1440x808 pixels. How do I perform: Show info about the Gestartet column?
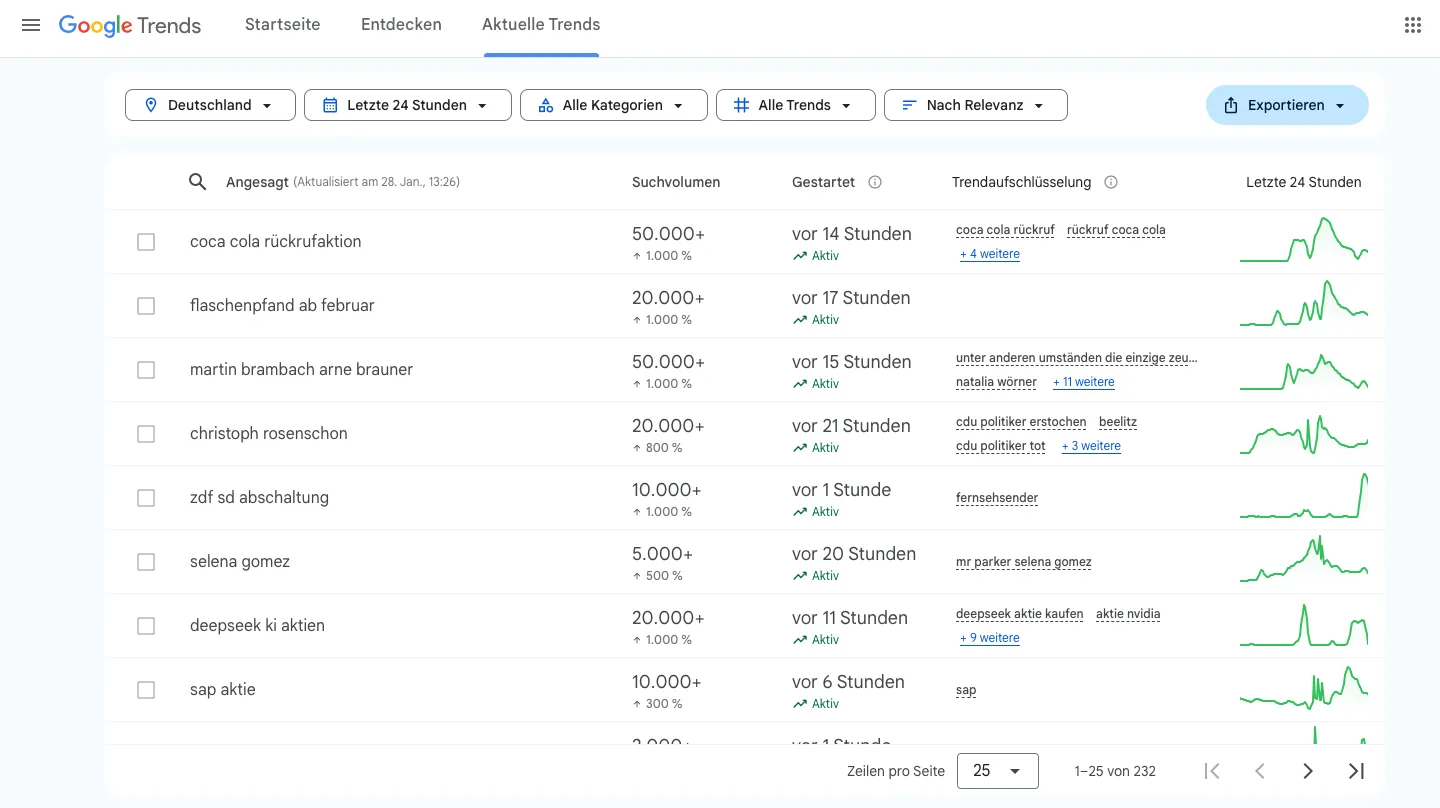tap(875, 182)
